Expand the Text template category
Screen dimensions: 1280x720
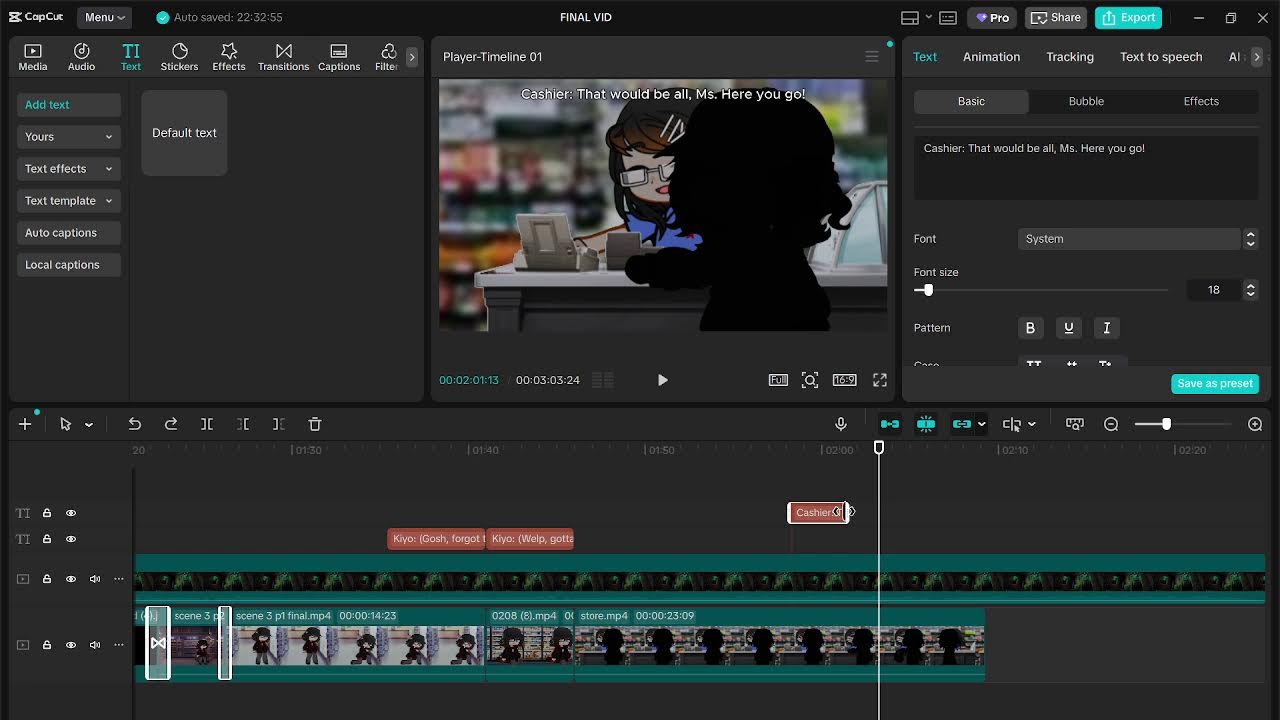coord(69,201)
